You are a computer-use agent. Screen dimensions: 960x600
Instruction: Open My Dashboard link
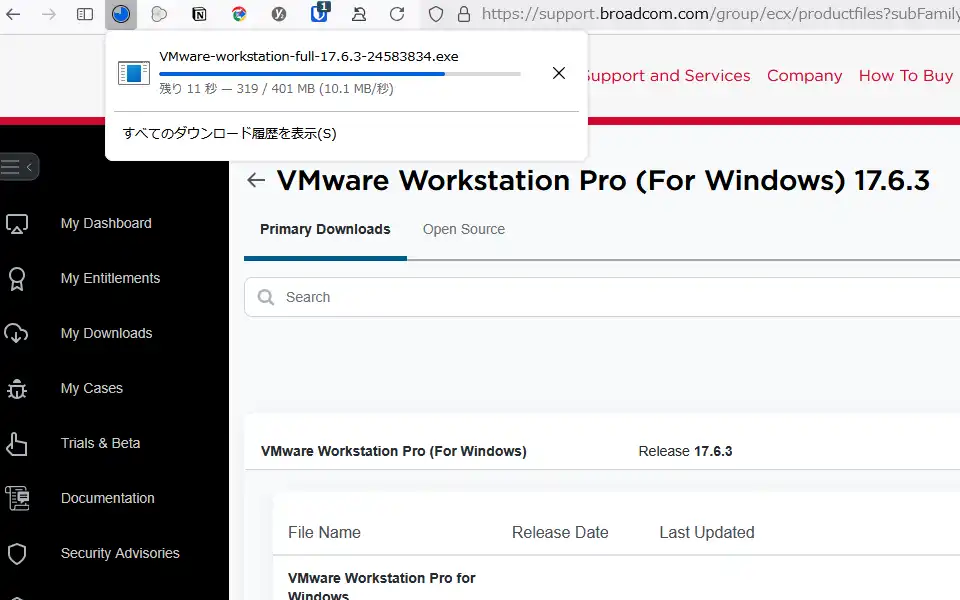[106, 223]
